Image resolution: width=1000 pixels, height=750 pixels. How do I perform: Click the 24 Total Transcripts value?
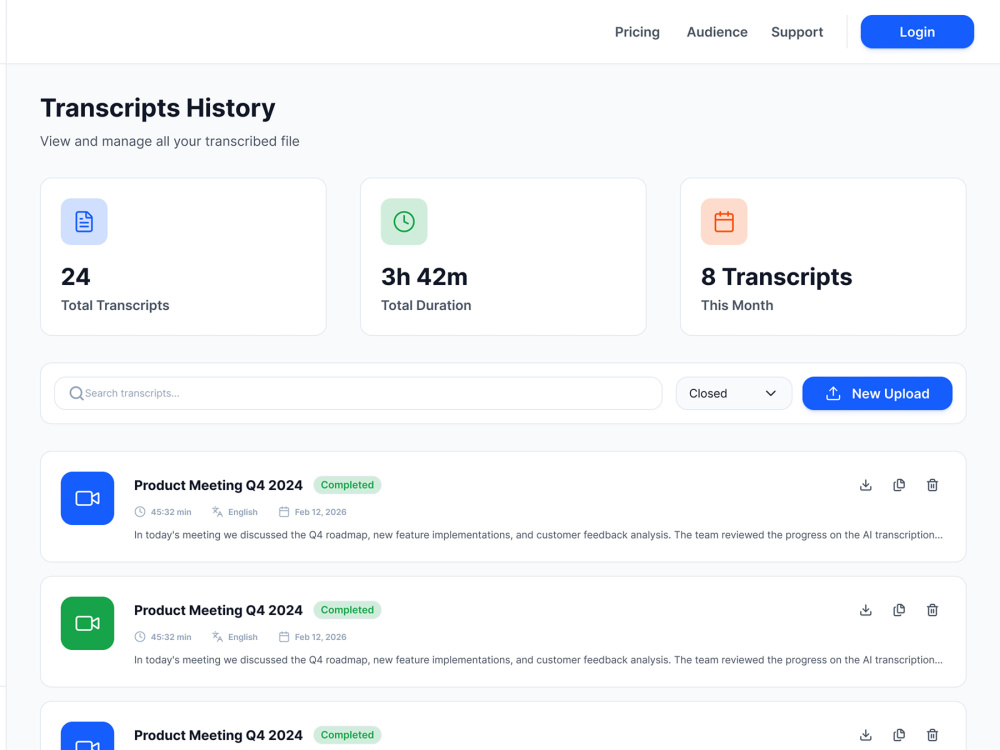point(76,277)
